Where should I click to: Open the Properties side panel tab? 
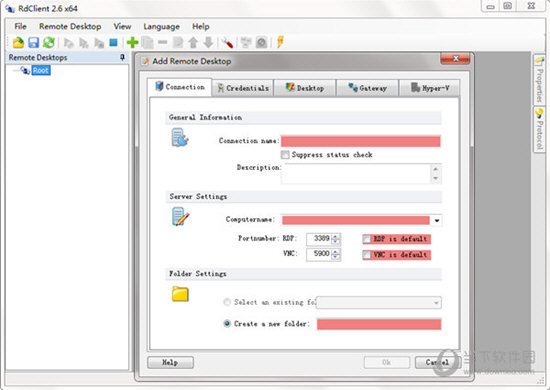[539, 79]
